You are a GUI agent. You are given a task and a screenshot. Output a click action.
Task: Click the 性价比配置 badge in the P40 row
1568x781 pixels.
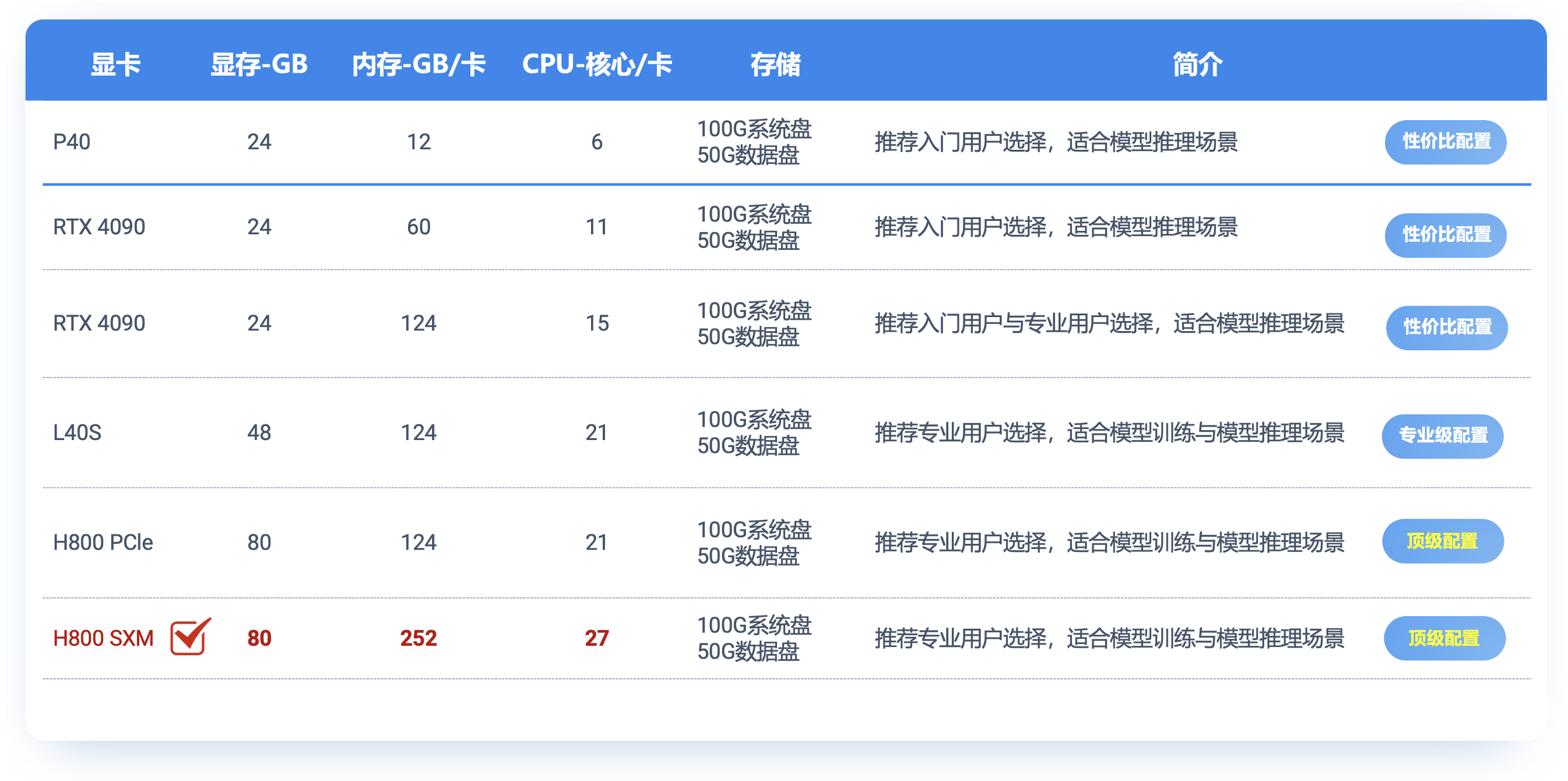click(1446, 142)
